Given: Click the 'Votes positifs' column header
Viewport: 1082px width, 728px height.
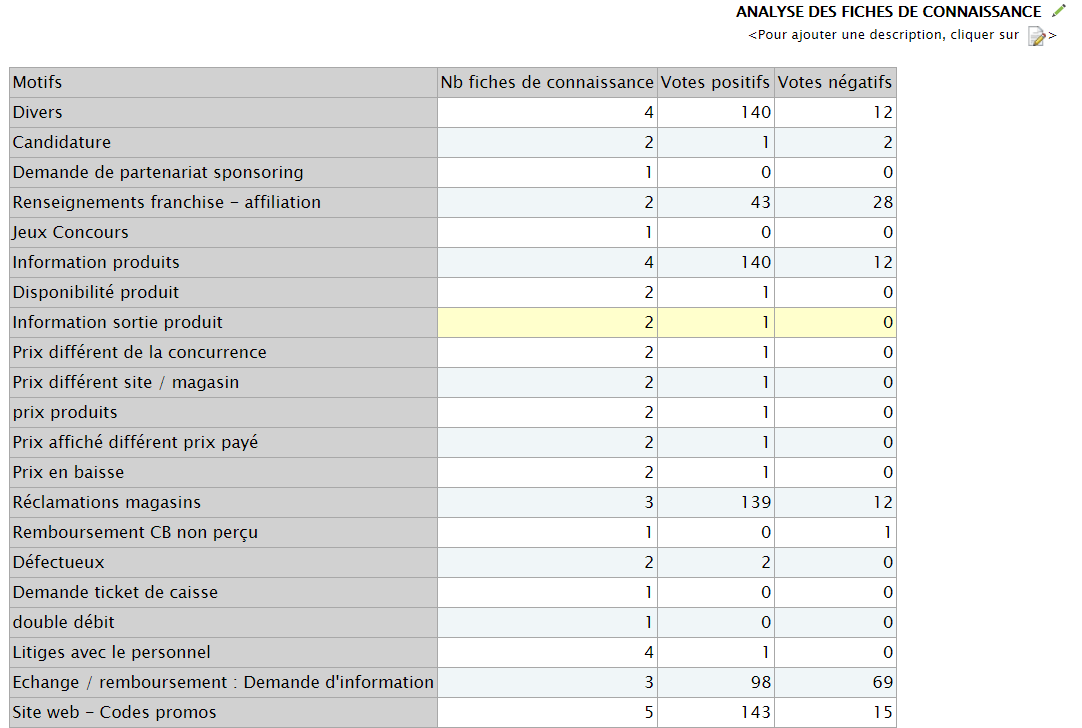Looking at the screenshot, I should tap(715, 82).
